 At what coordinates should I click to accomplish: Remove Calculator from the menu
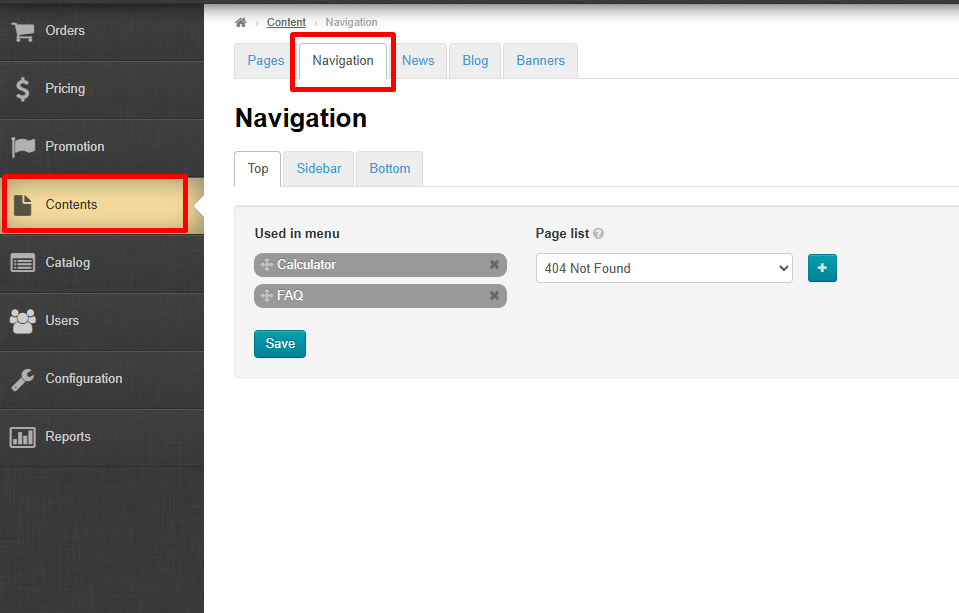tap(494, 265)
